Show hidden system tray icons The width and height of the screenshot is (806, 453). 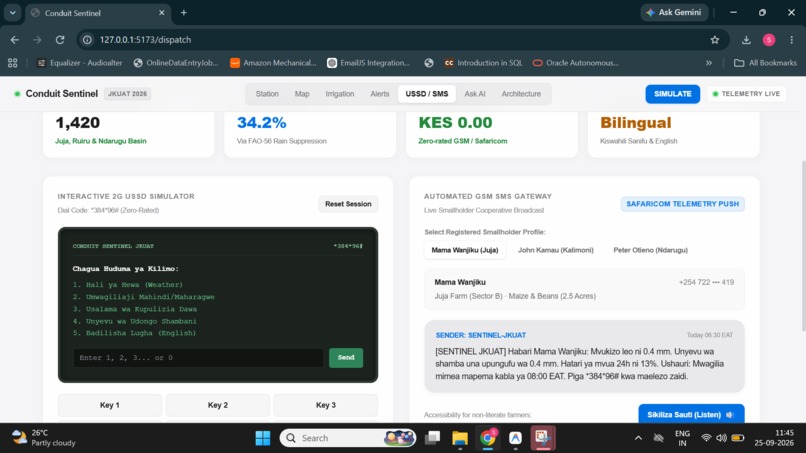[x=638, y=438]
